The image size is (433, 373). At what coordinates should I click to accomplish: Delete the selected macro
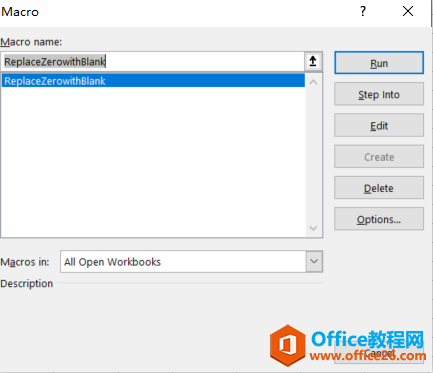pos(379,188)
